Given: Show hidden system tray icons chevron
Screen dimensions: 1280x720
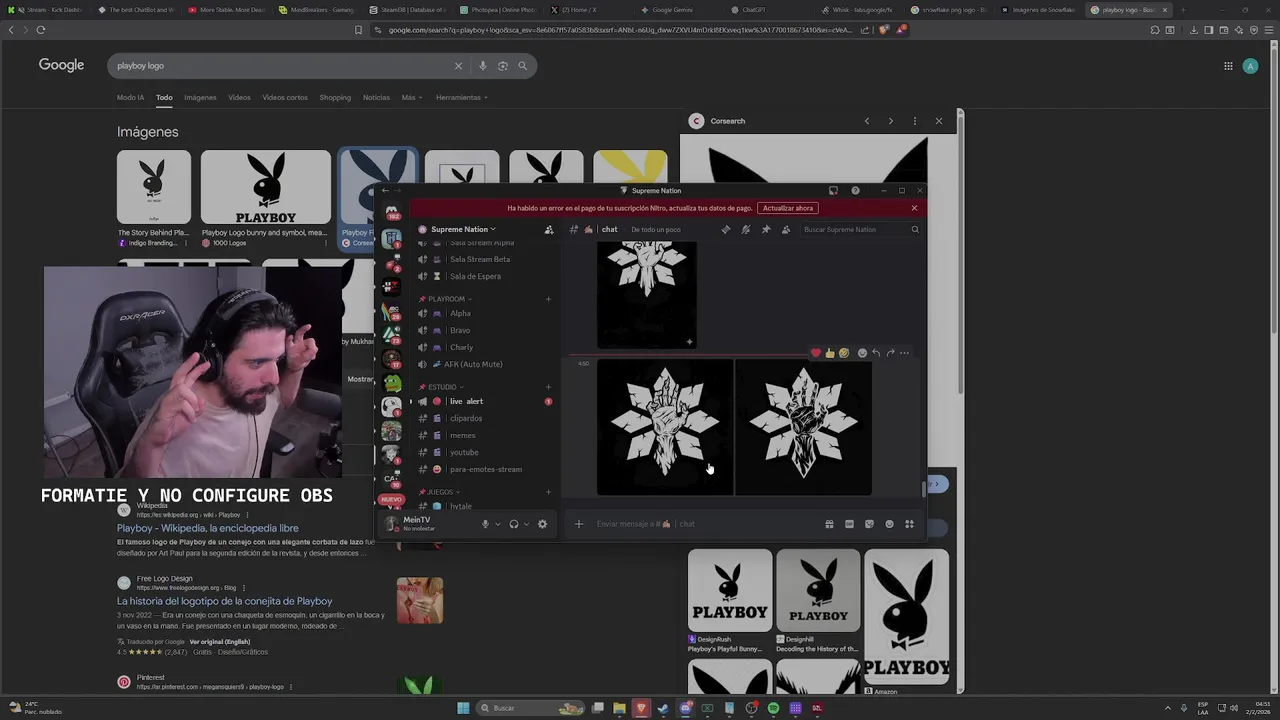Looking at the screenshot, I should coord(1166,708).
